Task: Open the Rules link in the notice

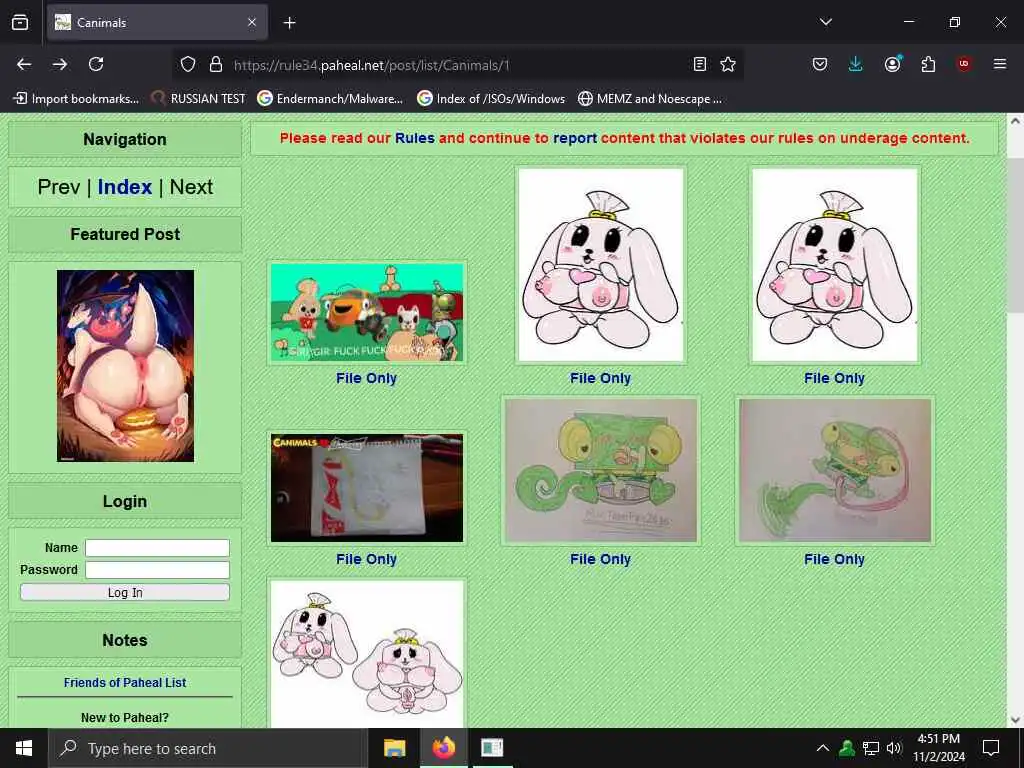Action: pyautogui.click(x=415, y=138)
